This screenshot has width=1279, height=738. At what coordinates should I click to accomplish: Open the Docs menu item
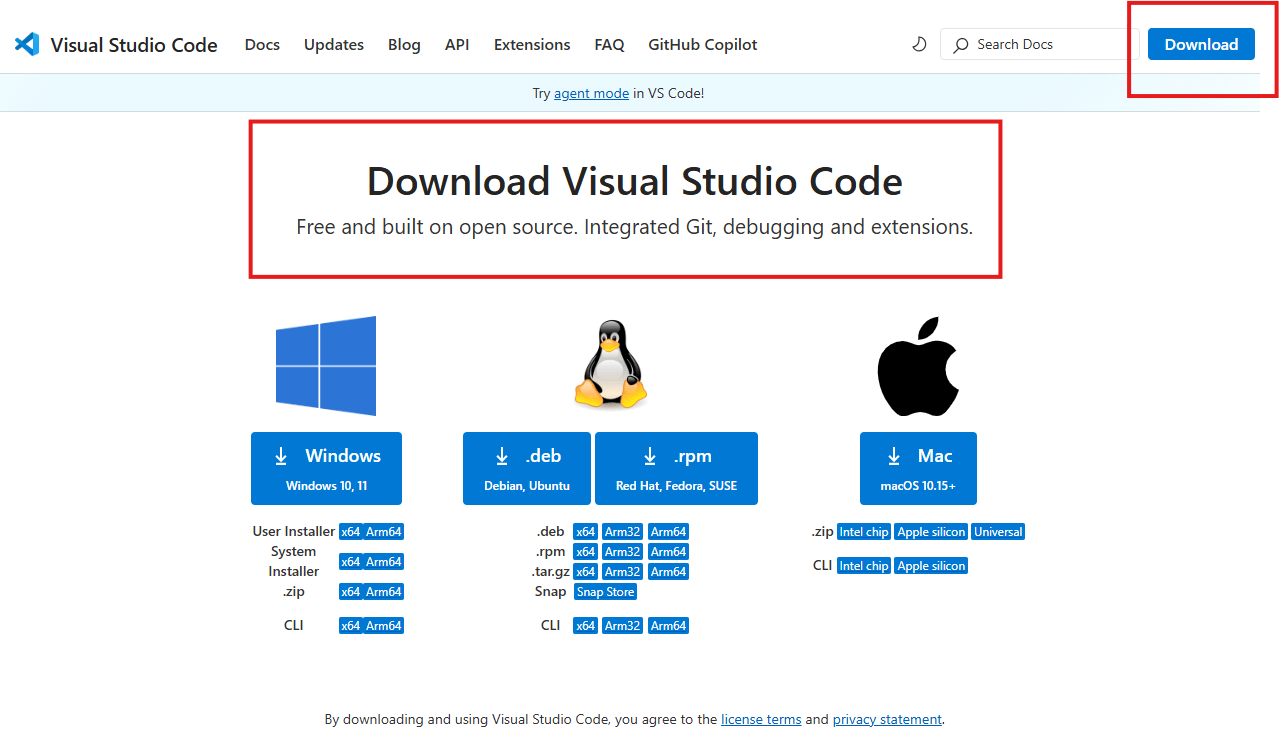tap(262, 45)
